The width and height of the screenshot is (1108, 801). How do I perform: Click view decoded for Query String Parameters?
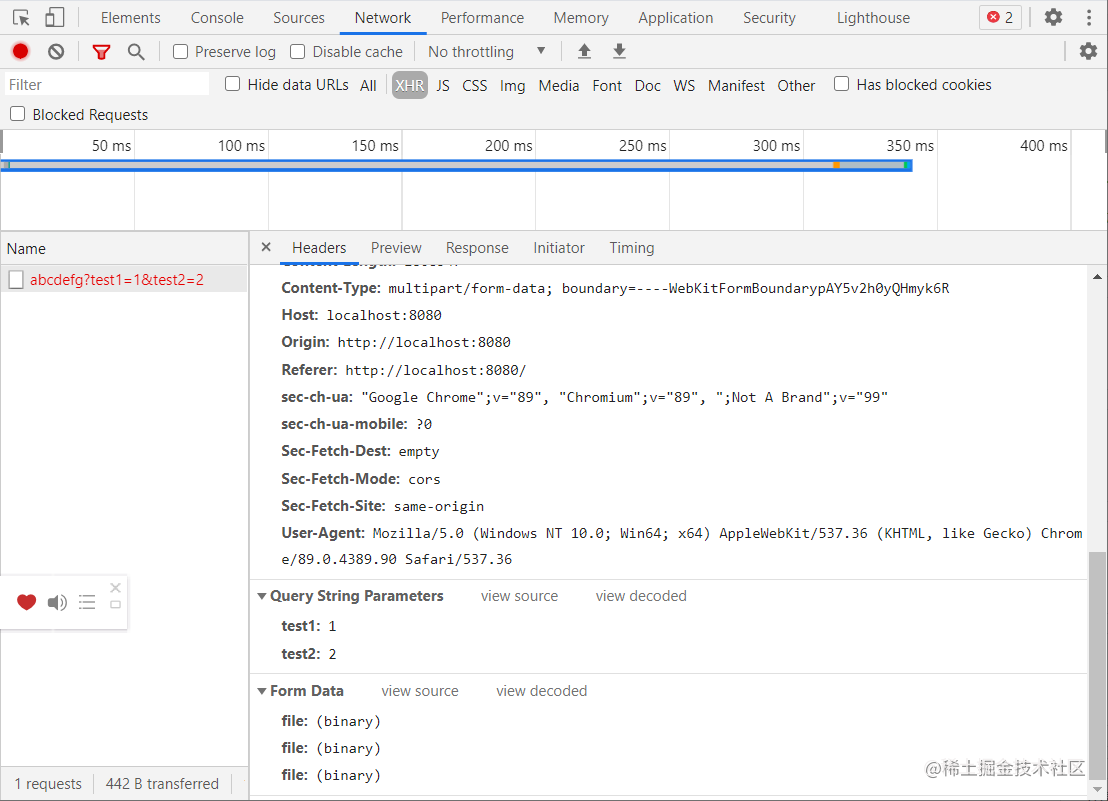[641, 596]
